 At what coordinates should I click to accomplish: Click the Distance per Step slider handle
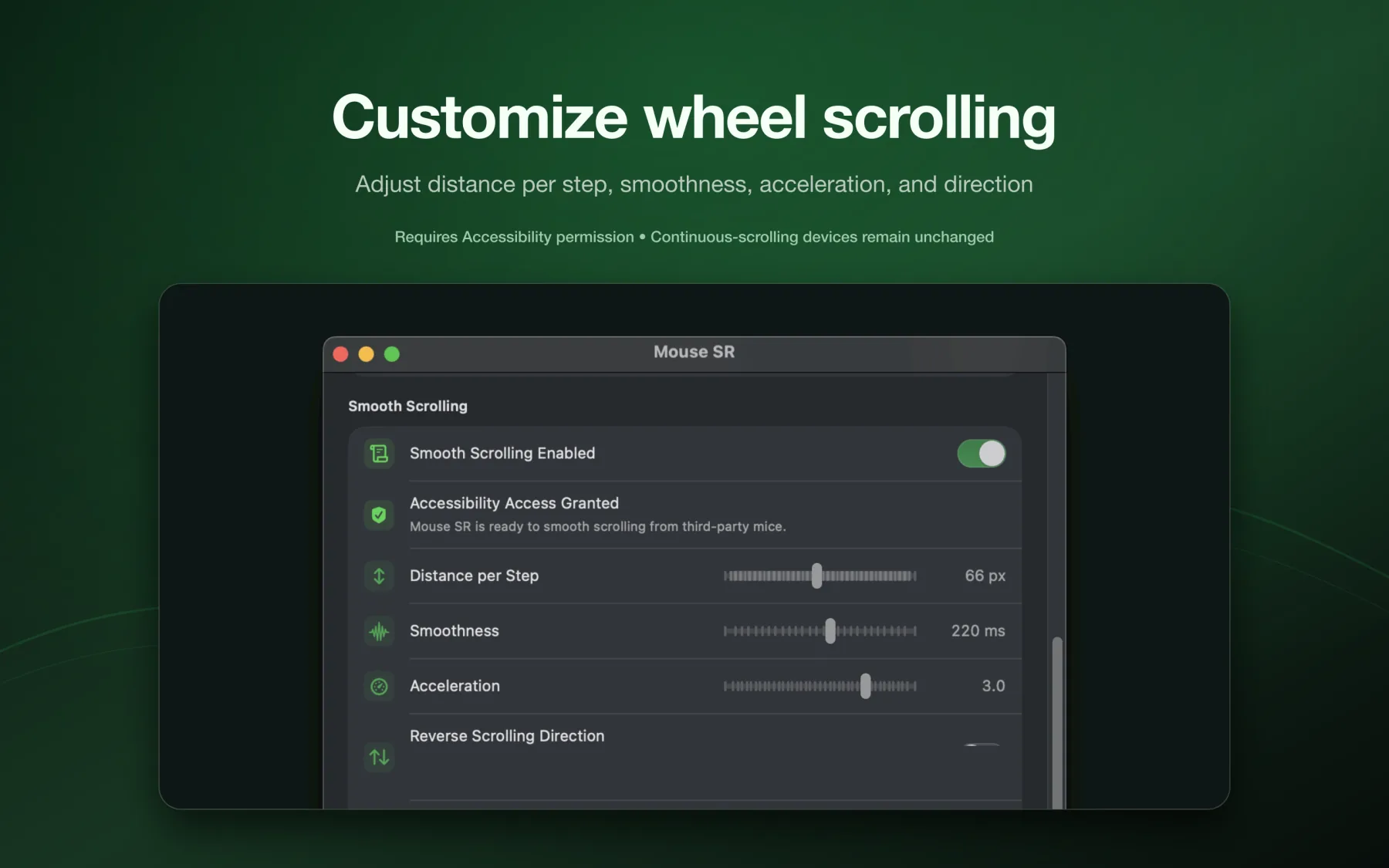[816, 576]
